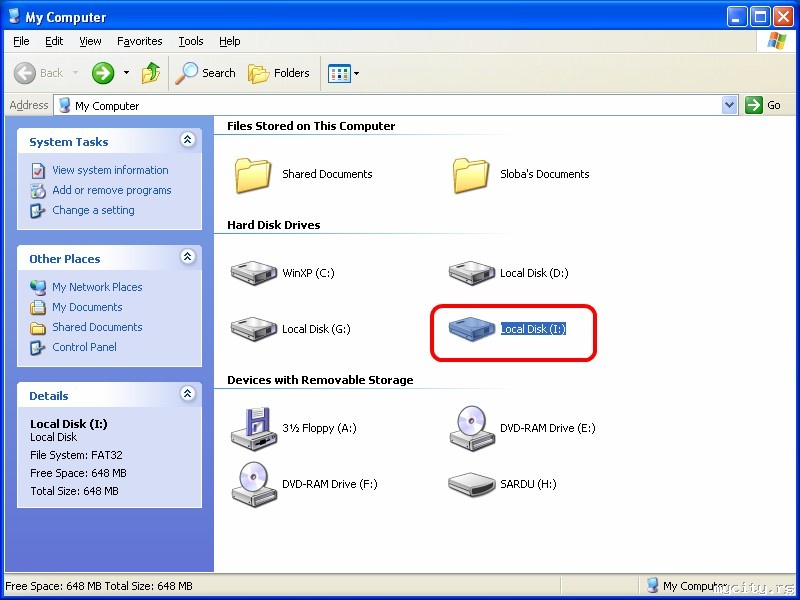The width and height of the screenshot is (800, 600).
Task: Click the Other Places header title
Action: pyautogui.click(x=65, y=259)
